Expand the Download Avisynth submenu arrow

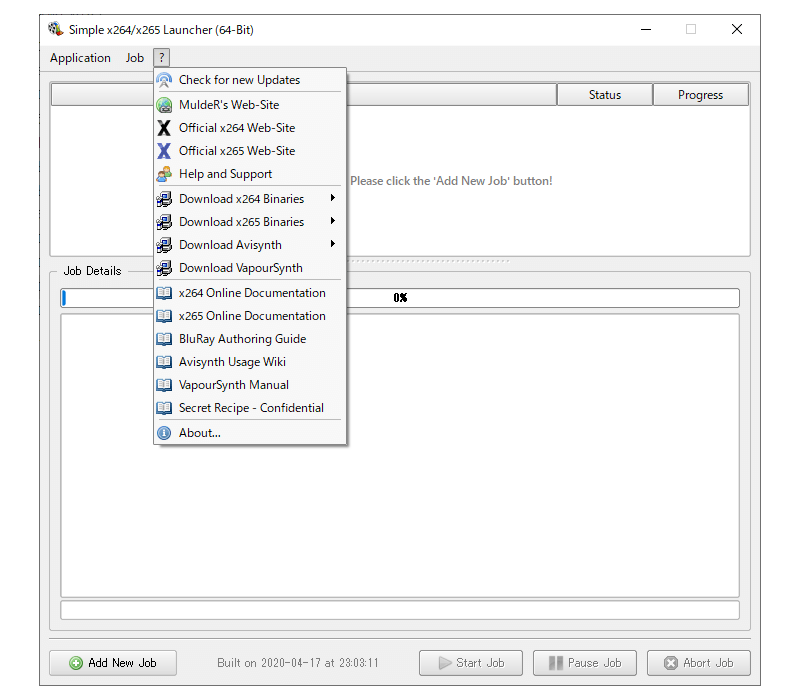coord(333,244)
